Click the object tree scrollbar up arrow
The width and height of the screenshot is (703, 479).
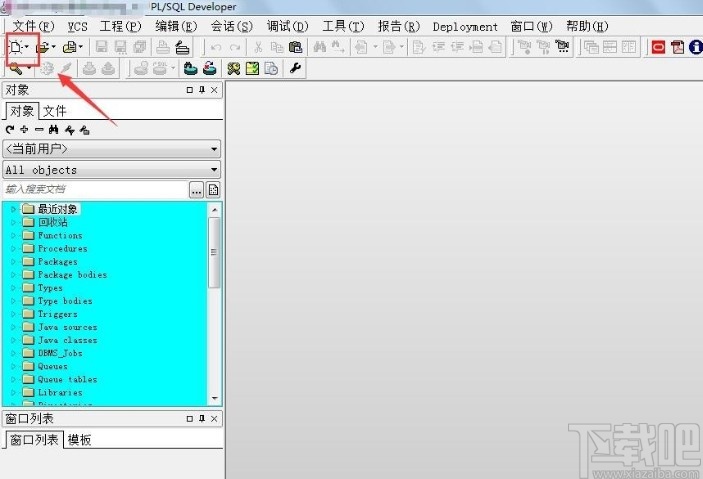click(214, 209)
